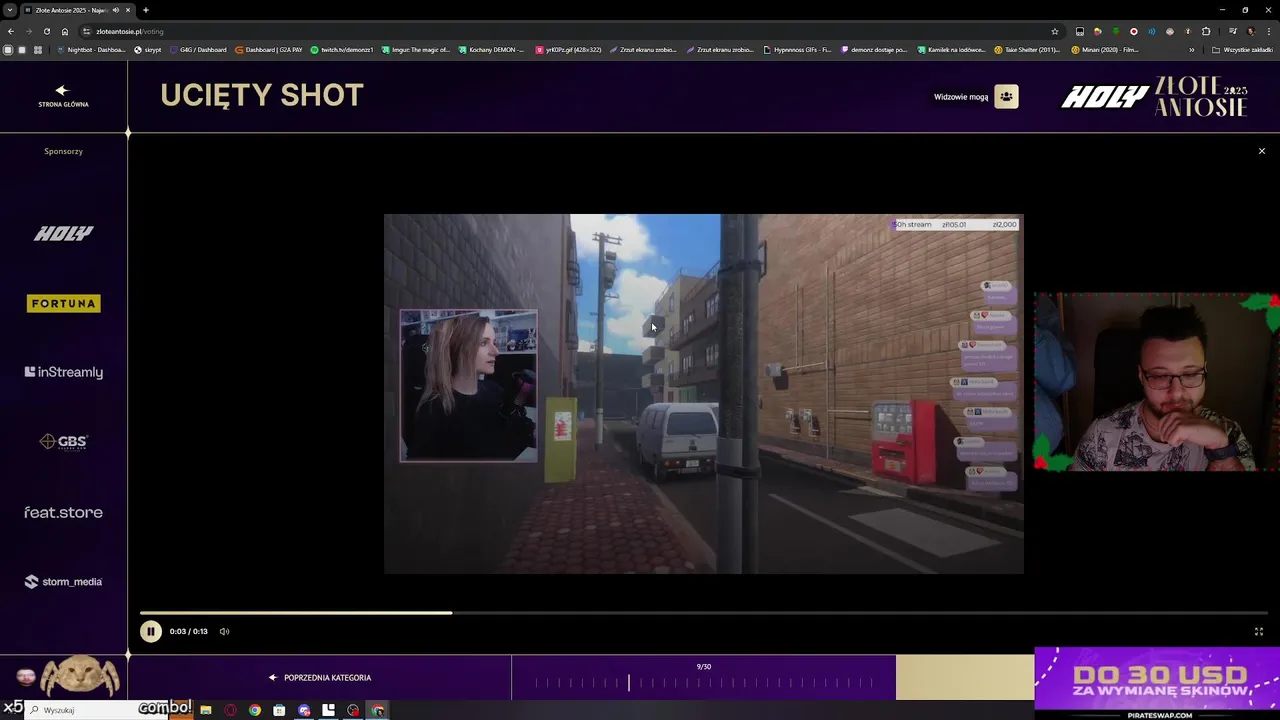Open the Hypnnnoss GIFs bookmark

(x=797, y=50)
